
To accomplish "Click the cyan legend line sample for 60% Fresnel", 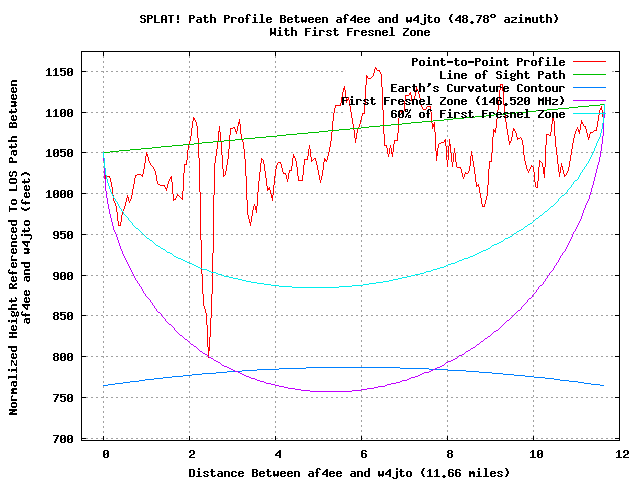I will click(589, 113).
